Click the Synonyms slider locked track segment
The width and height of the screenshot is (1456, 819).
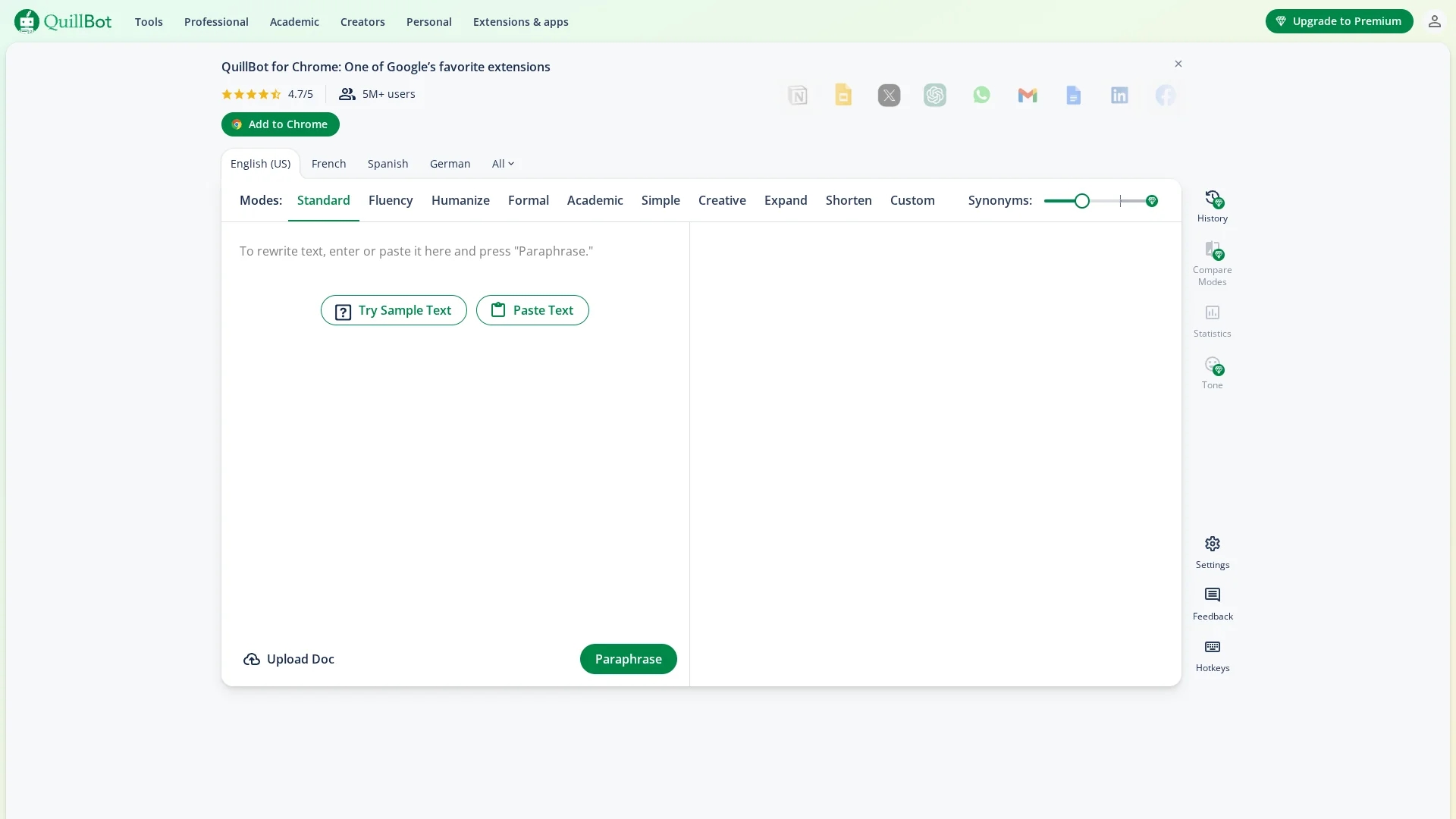click(x=1133, y=201)
